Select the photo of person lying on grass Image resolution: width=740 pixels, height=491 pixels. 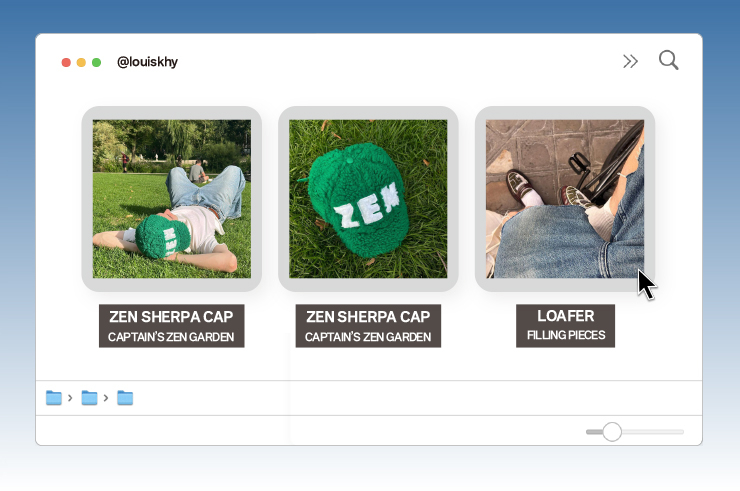[171, 199]
